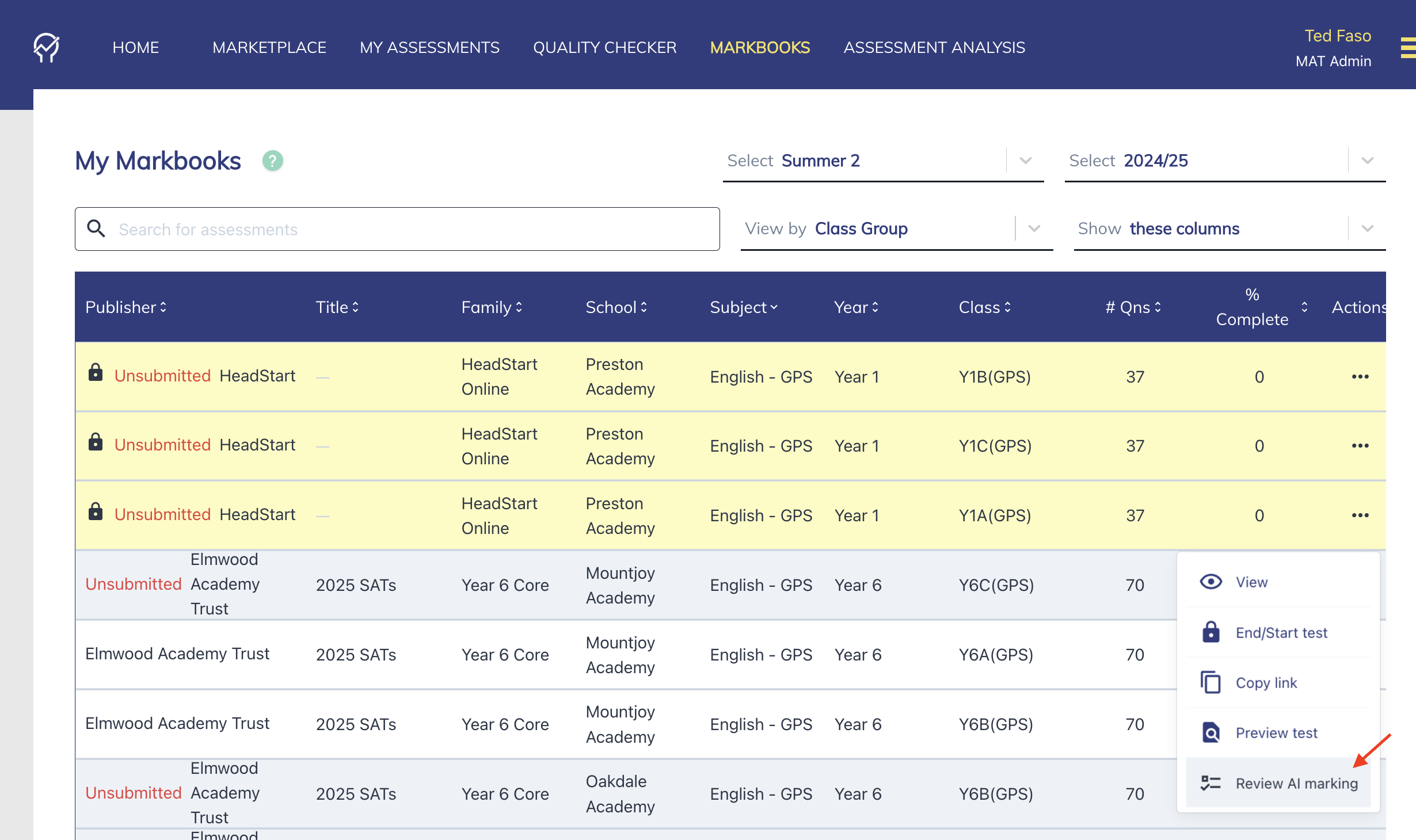Click the lock icon on Y1C(GPS) row

[96, 442]
